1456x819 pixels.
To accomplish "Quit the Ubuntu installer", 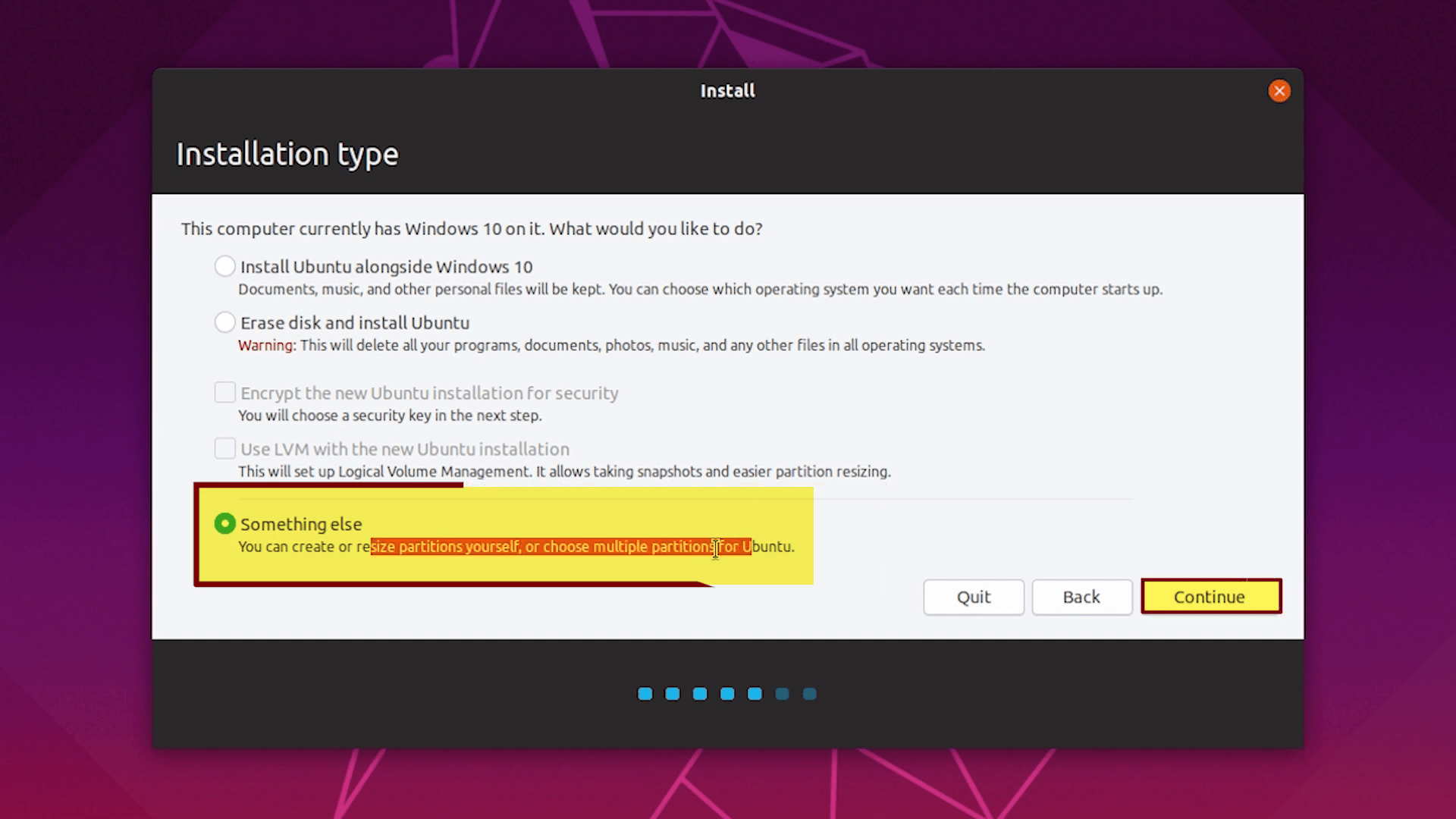I will tap(974, 597).
